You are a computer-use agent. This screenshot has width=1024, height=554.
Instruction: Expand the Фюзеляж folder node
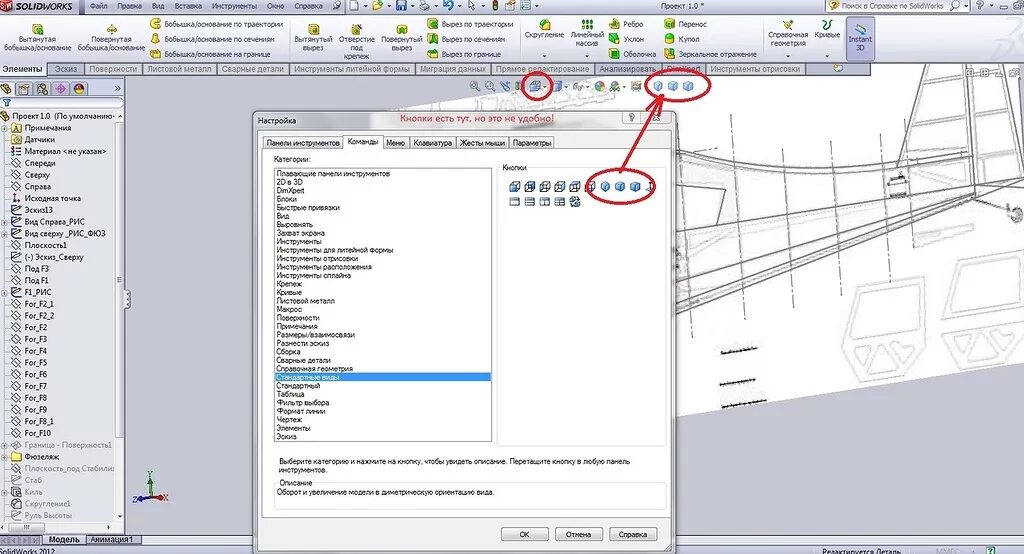tap(5, 457)
